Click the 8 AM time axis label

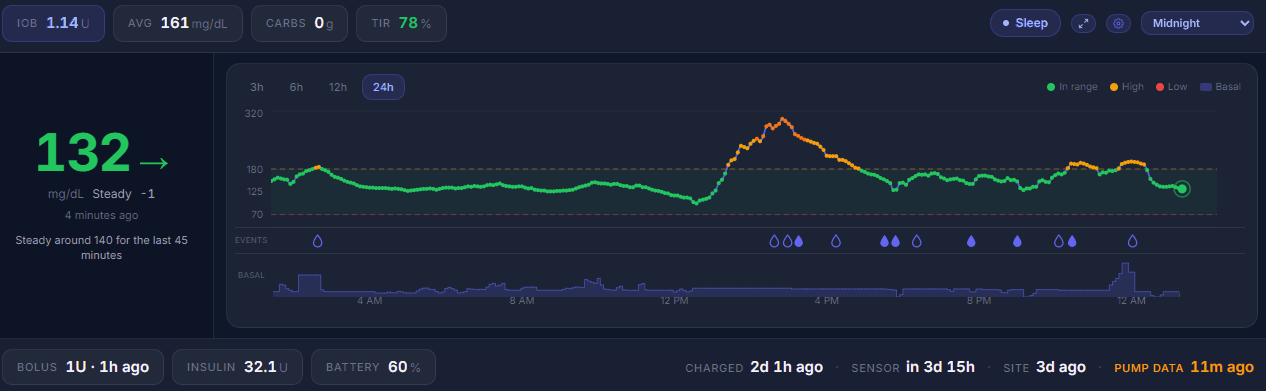pos(521,301)
